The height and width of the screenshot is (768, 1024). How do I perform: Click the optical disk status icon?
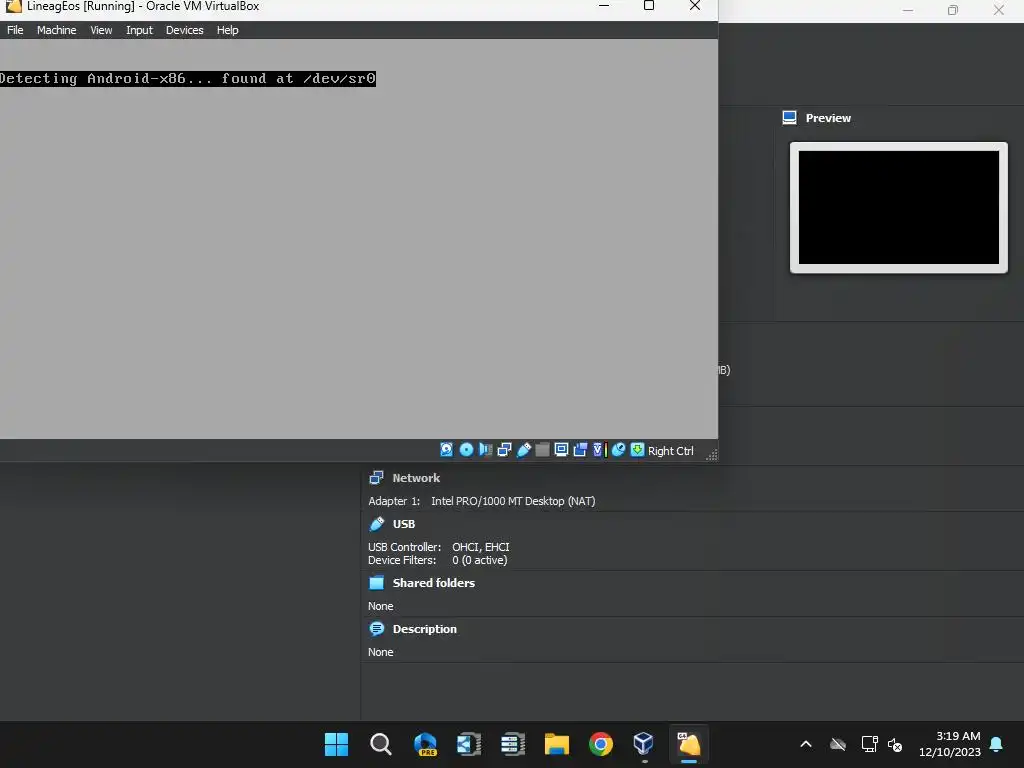(466, 450)
